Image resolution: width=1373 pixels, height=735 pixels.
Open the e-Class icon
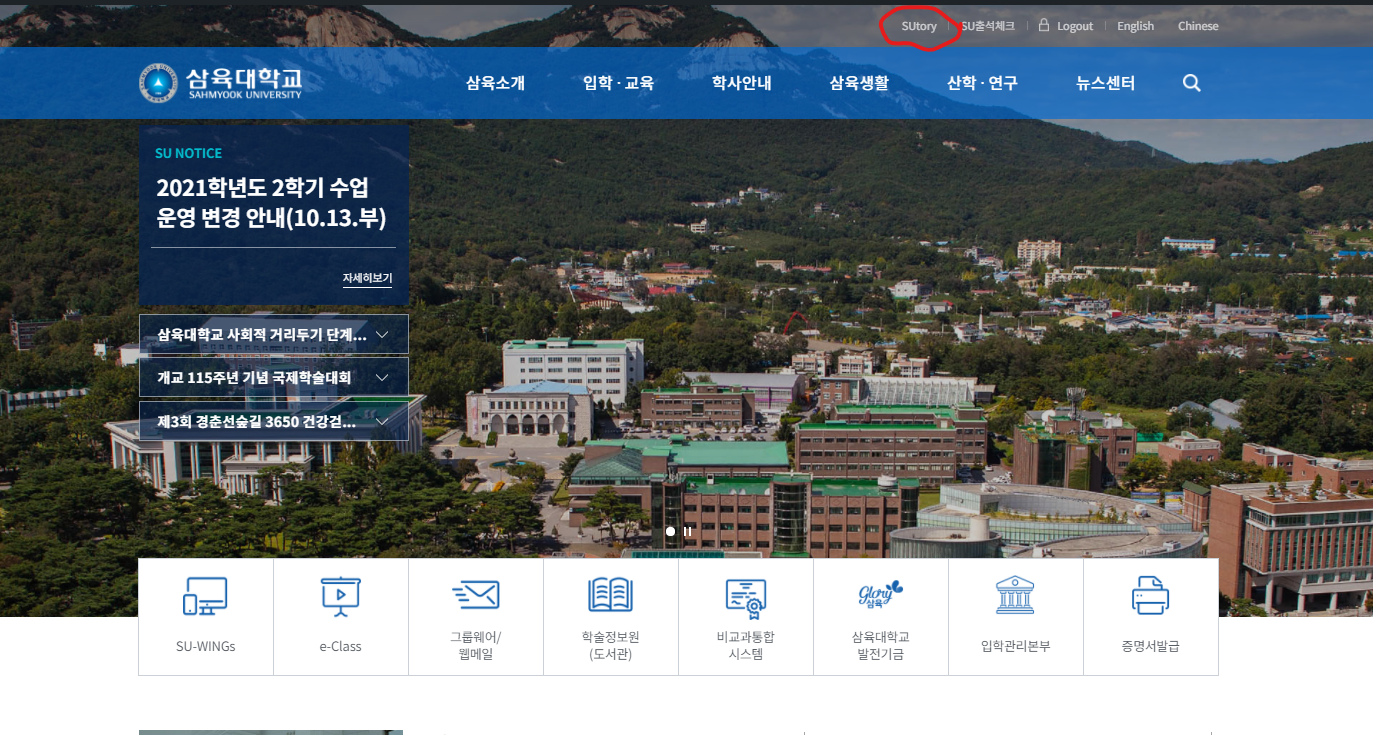coord(340,597)
